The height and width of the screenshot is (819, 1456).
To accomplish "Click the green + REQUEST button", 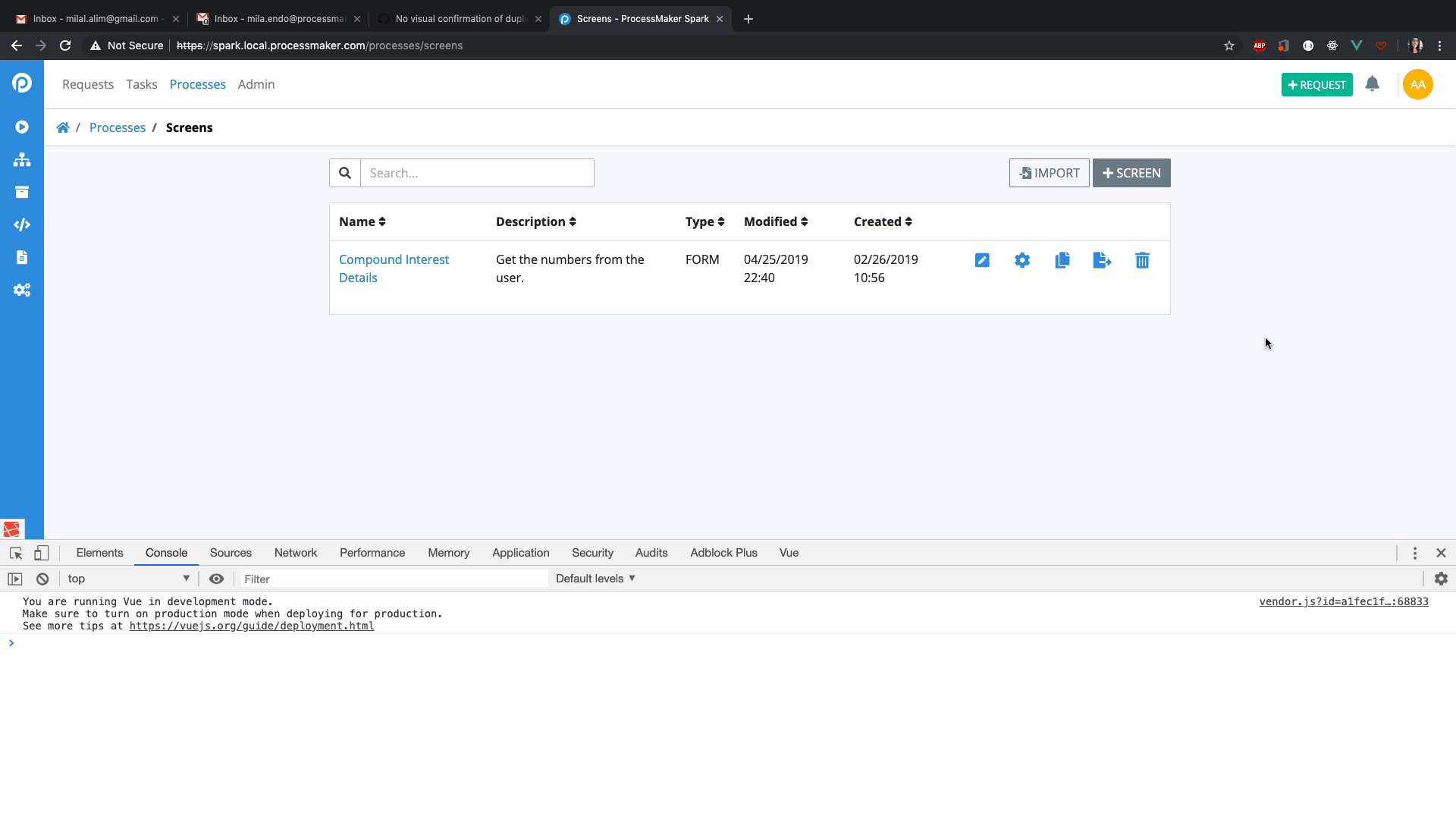I will click(1316, 84).
